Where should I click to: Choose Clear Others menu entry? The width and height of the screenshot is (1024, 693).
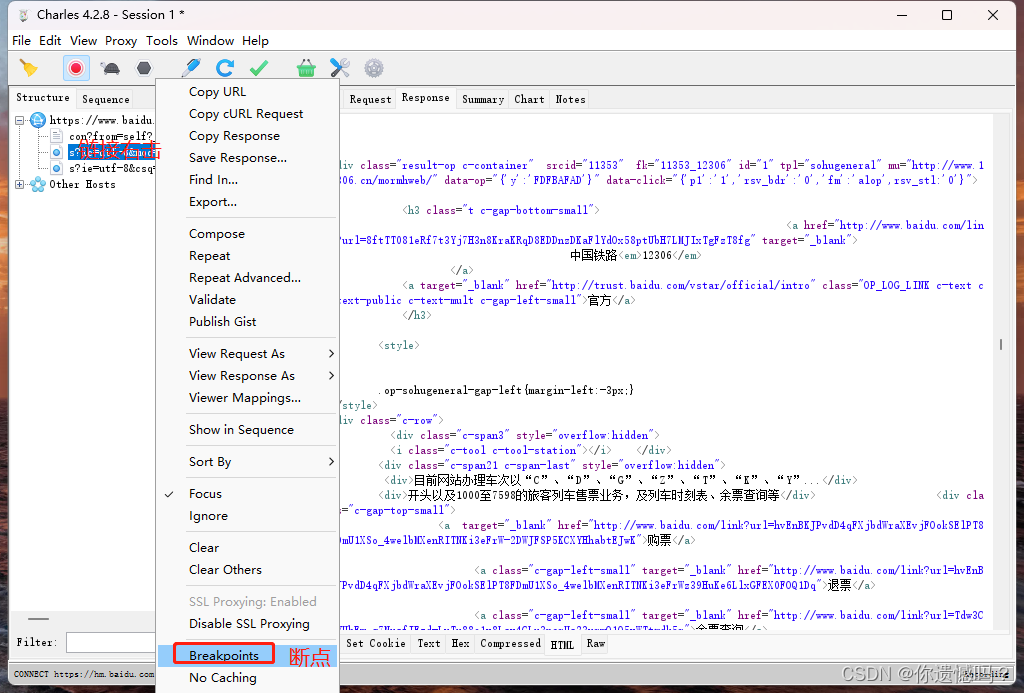click(225, 570)
